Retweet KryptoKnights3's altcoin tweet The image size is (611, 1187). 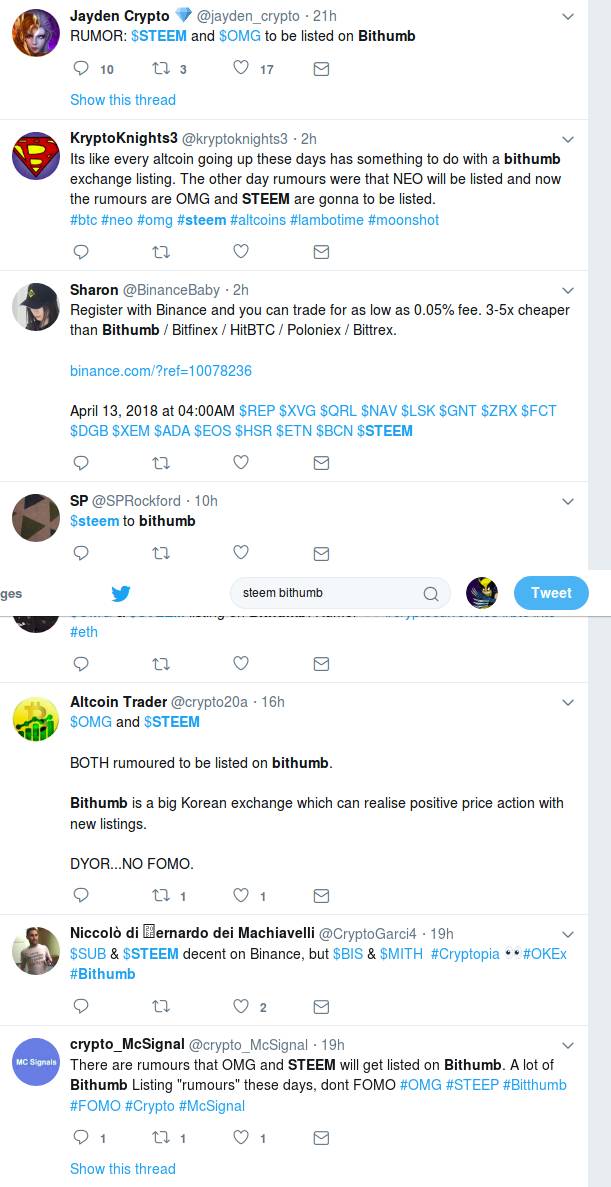point(161,252)
